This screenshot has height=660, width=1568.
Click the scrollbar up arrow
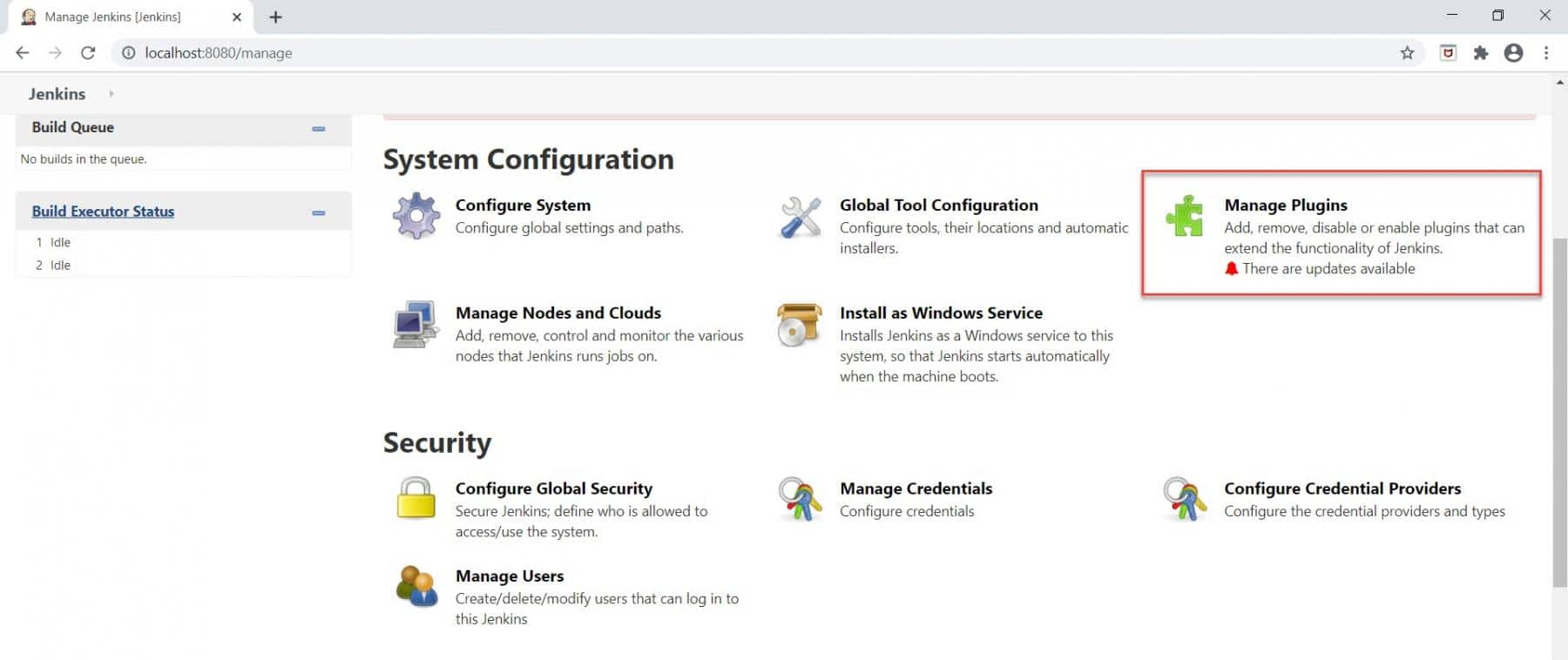tap(1559, 82)
